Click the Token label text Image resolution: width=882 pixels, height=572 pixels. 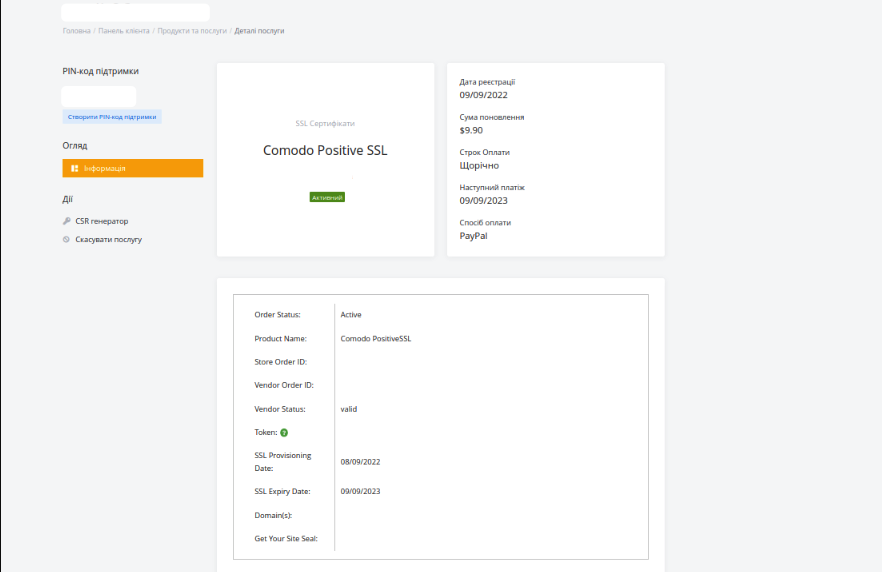coord(266,433)
